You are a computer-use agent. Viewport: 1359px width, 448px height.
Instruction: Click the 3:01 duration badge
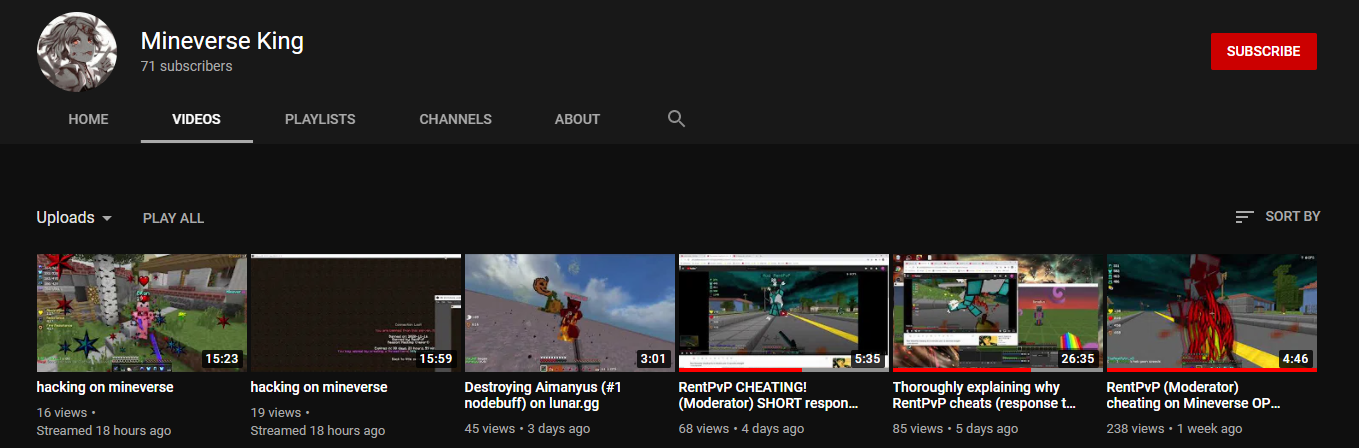click(x=653, y=358)
